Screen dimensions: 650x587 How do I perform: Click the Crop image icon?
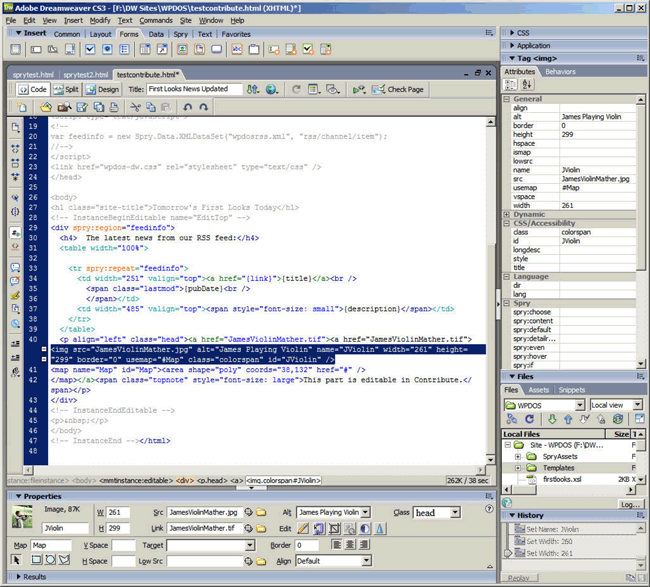334,528
